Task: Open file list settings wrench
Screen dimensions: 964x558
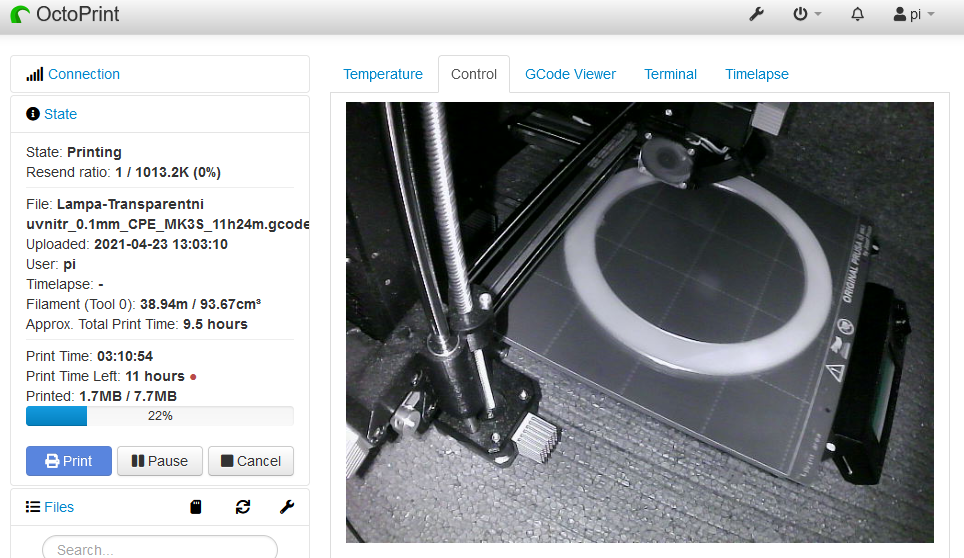Action: tap(286, 507)
